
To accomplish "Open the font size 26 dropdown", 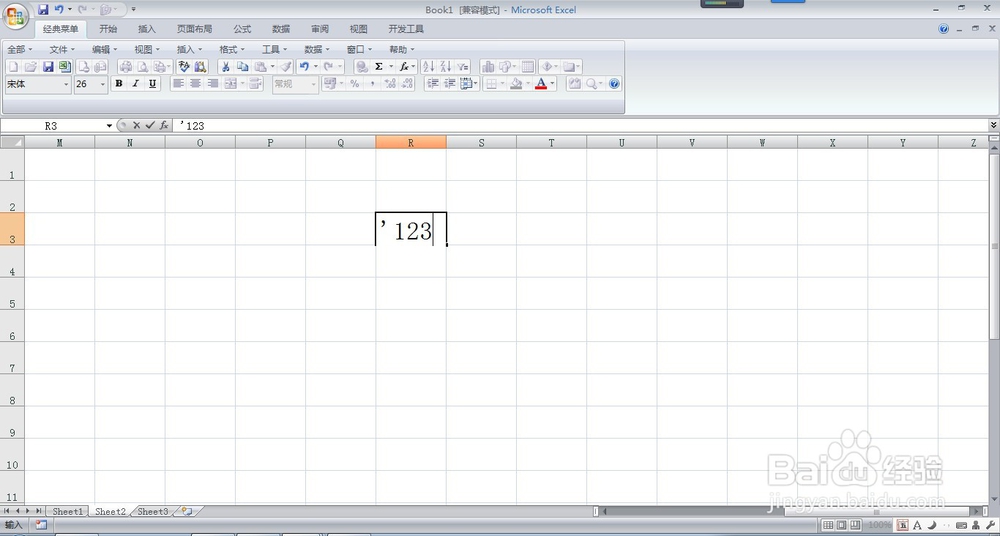I will pos(103,84).
